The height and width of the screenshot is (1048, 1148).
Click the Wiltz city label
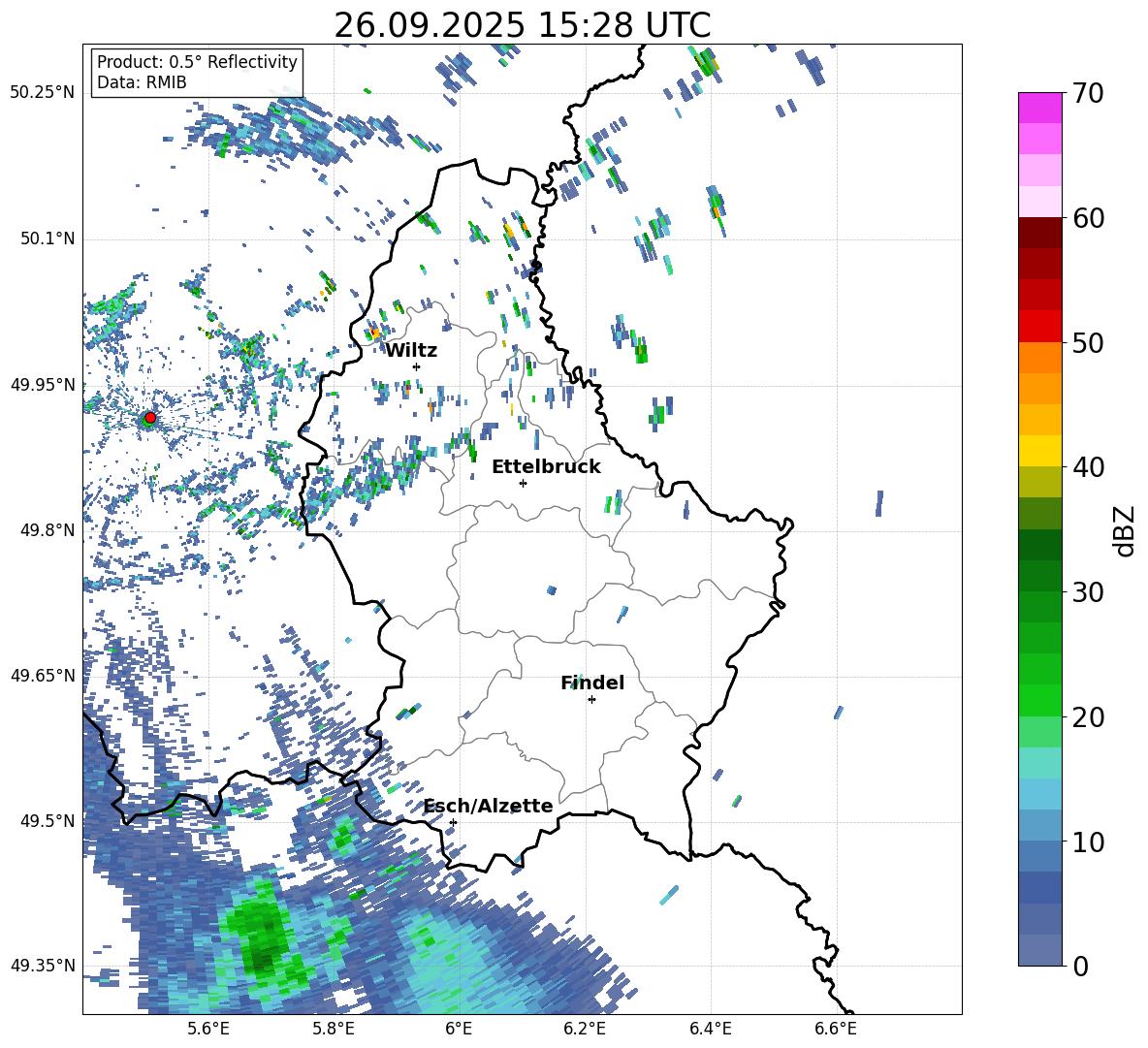point(411,351)
